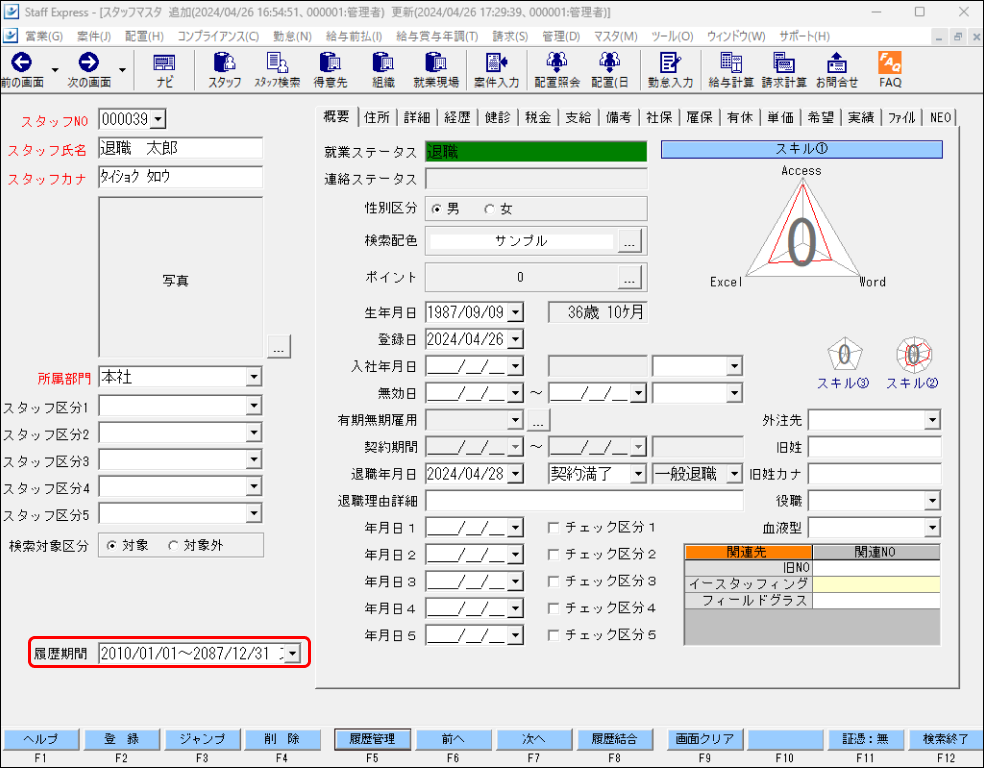Click the 退職理由詳細 input field
The image size is (984, 768).
[584, 501]
